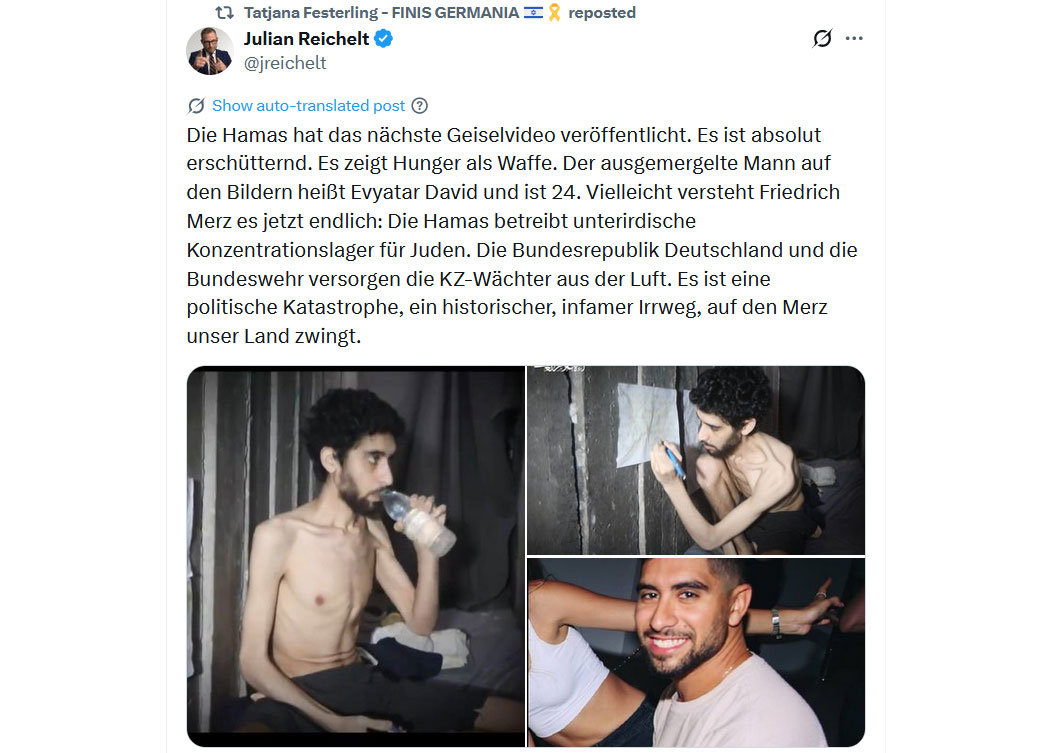
Task: Click the yellow ribbon emoji
Action: [554, 13]
